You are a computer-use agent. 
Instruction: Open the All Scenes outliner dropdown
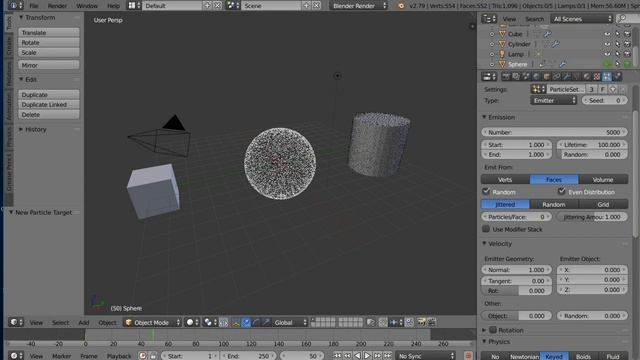coord(582,19)
